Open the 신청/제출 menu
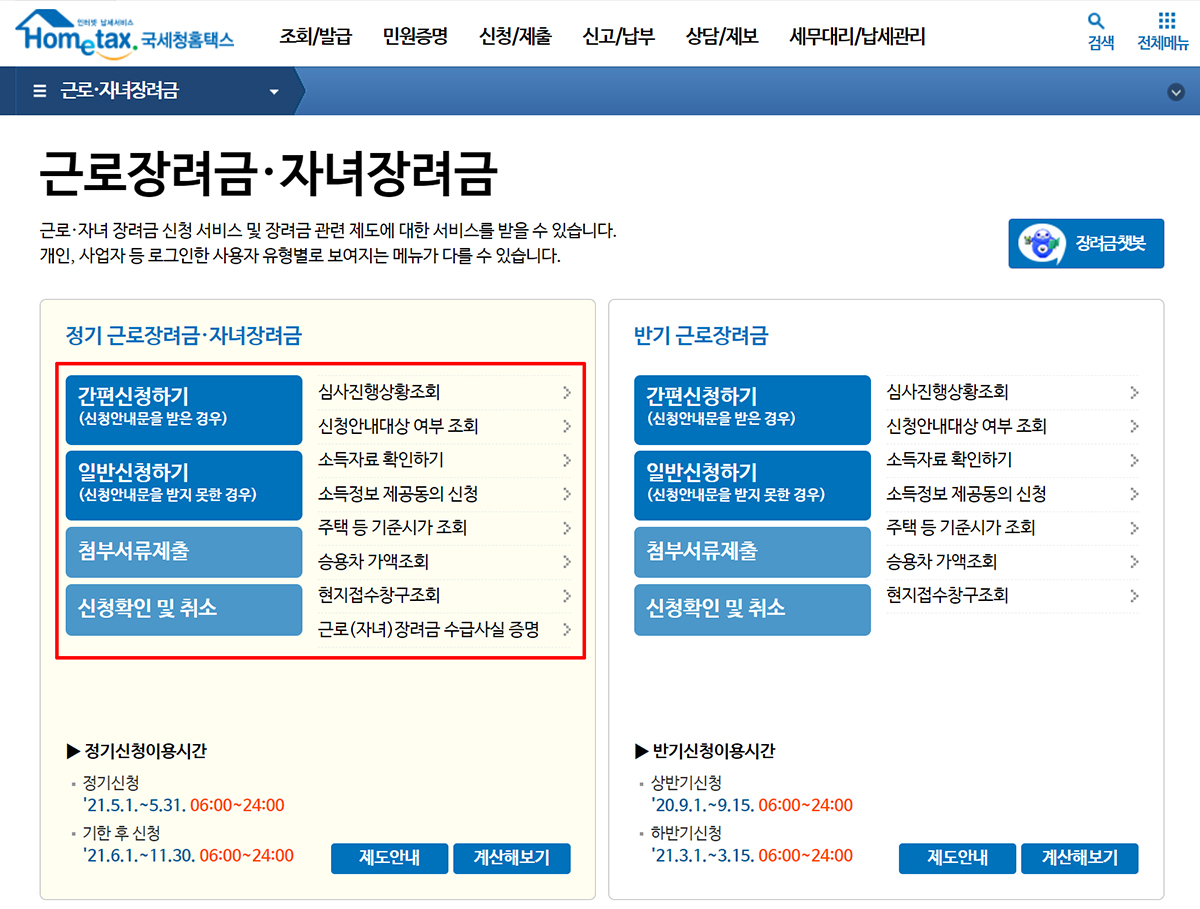1200x909 pixels. pyautogui.click(x=515, y=37)
